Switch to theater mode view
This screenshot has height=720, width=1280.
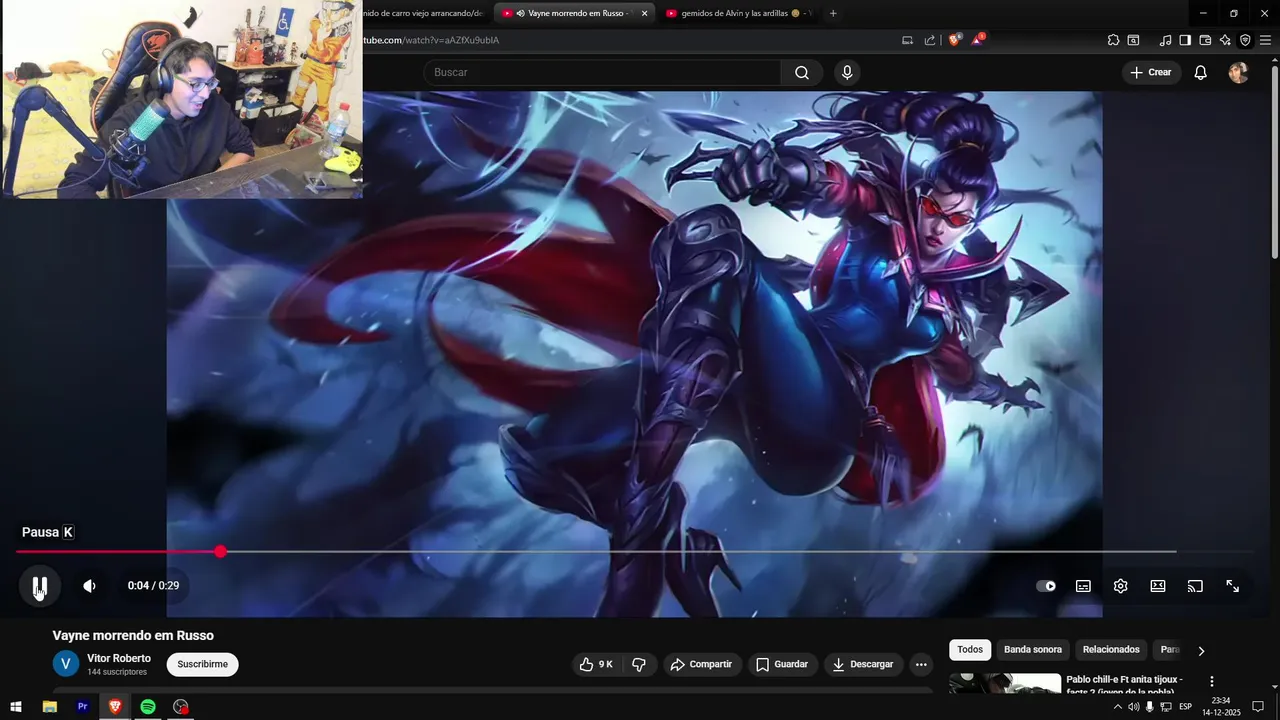pyautogui.click(x=1158, y=586)
